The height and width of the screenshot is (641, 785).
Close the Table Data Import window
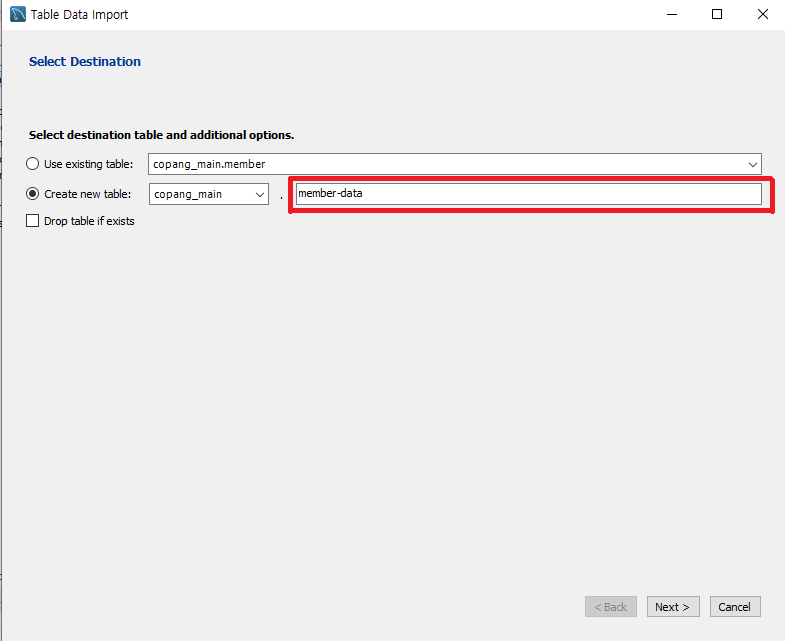[762, 14]
